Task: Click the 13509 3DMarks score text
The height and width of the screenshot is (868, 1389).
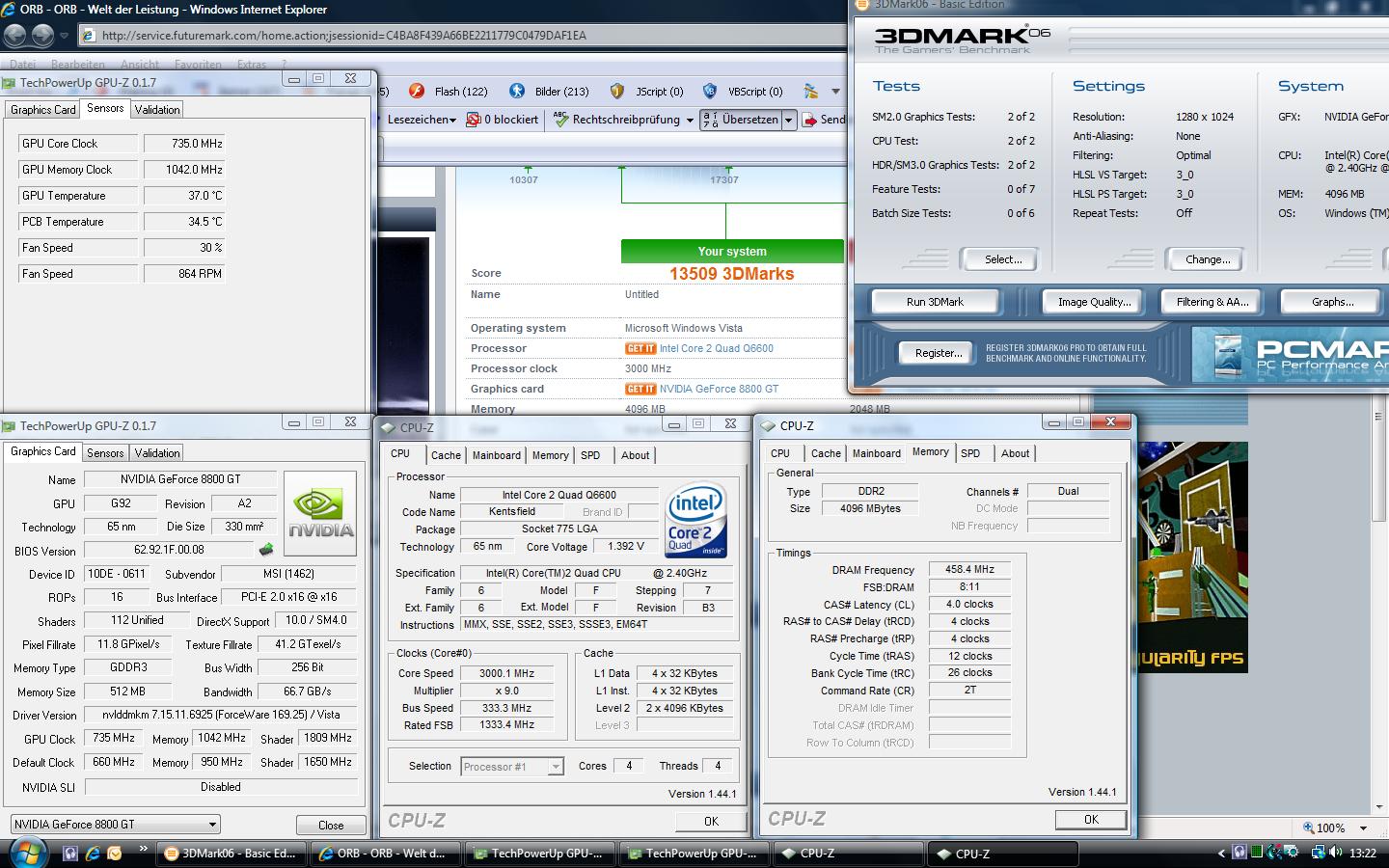Action: pyautogui.click(x=732, y=273)
